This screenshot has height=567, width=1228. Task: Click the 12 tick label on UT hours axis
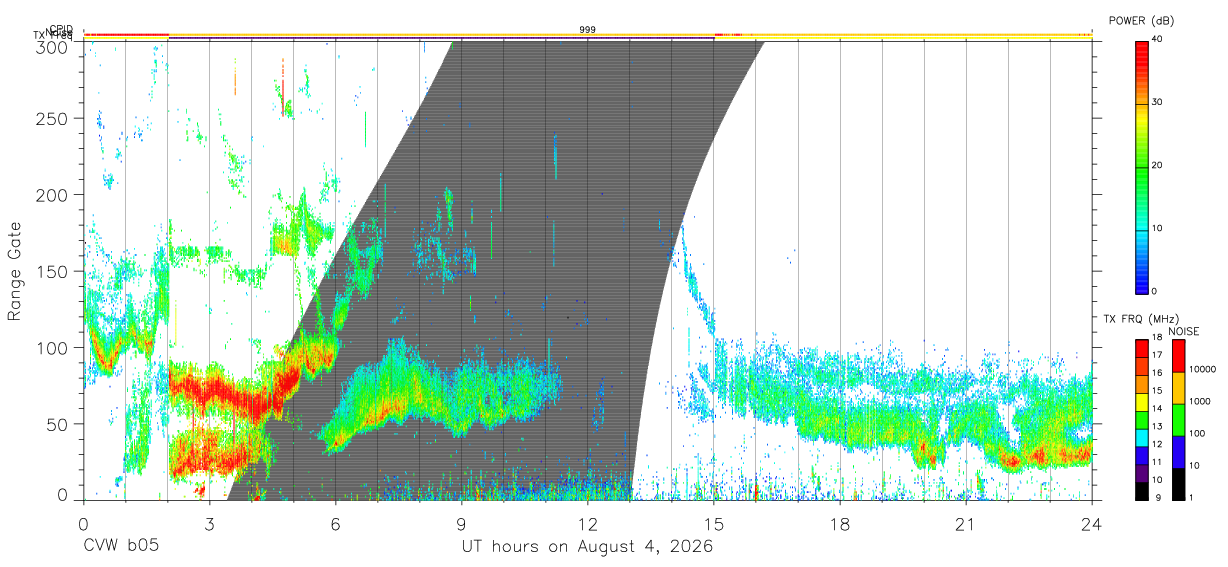point(588,524)
